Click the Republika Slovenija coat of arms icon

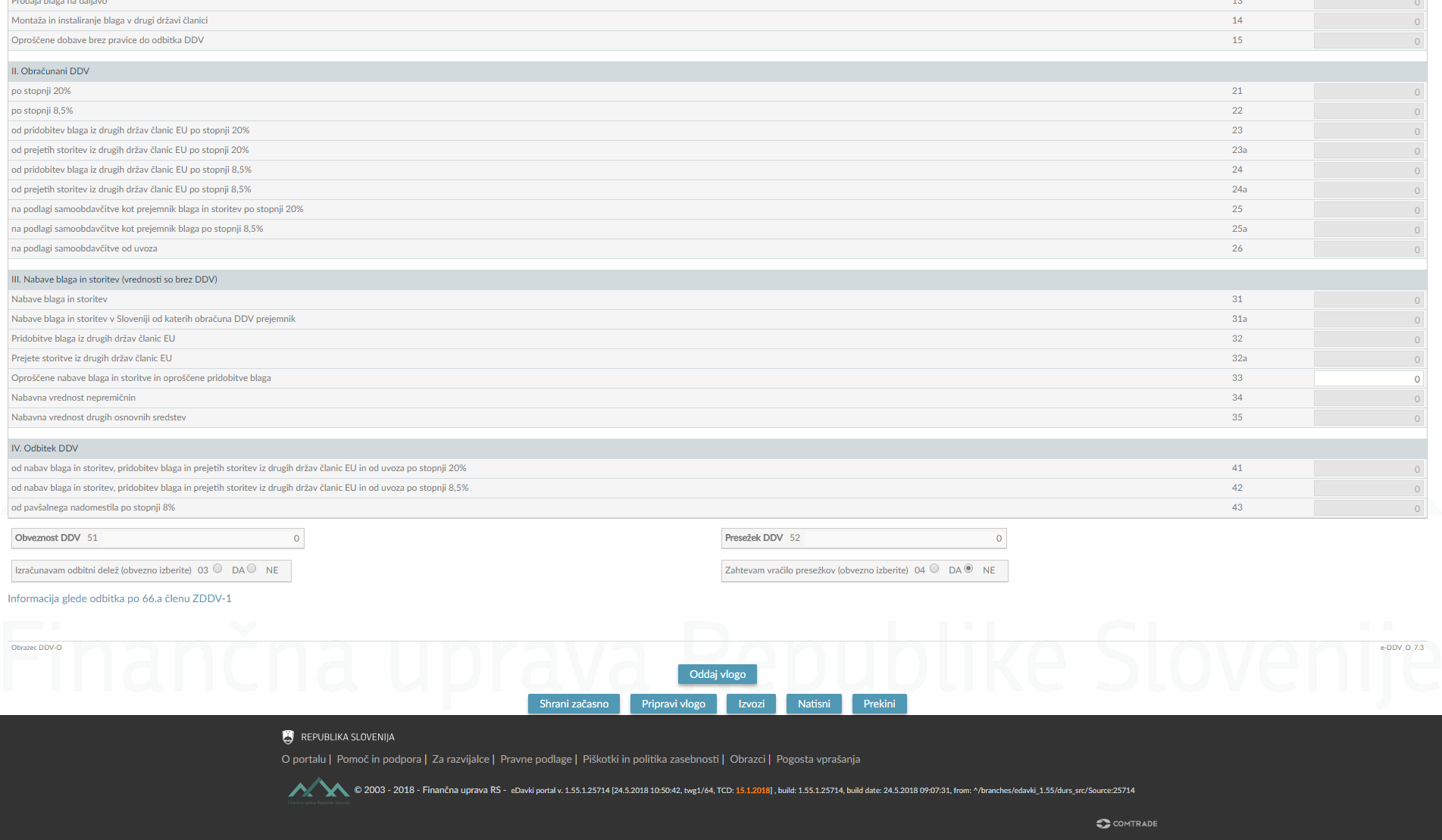pos(288,737)
